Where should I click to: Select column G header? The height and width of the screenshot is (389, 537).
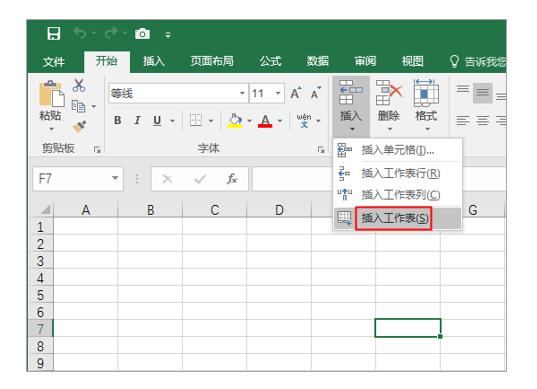coord(473,210)
